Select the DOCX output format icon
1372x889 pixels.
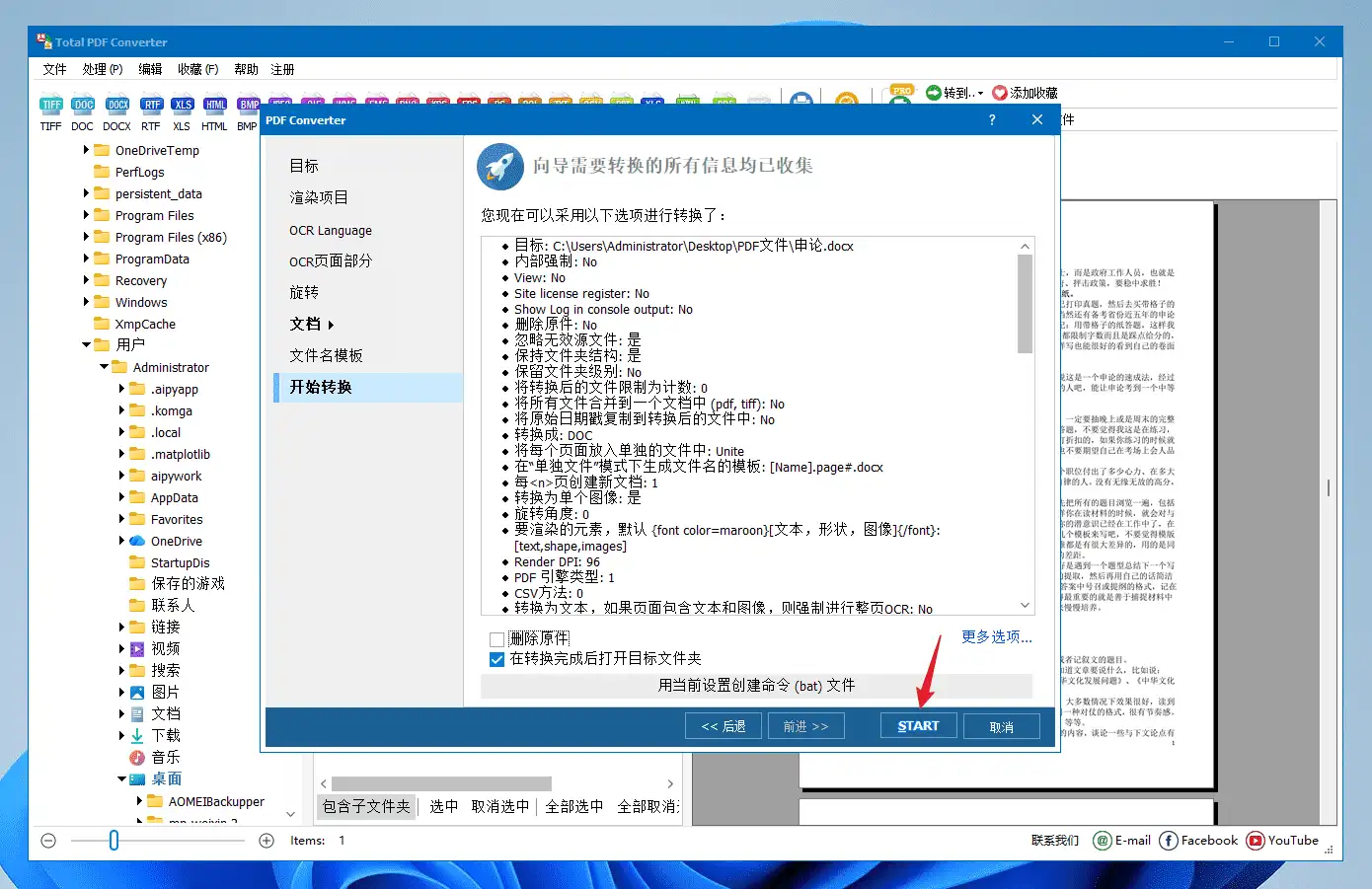(x=117, y=105)
